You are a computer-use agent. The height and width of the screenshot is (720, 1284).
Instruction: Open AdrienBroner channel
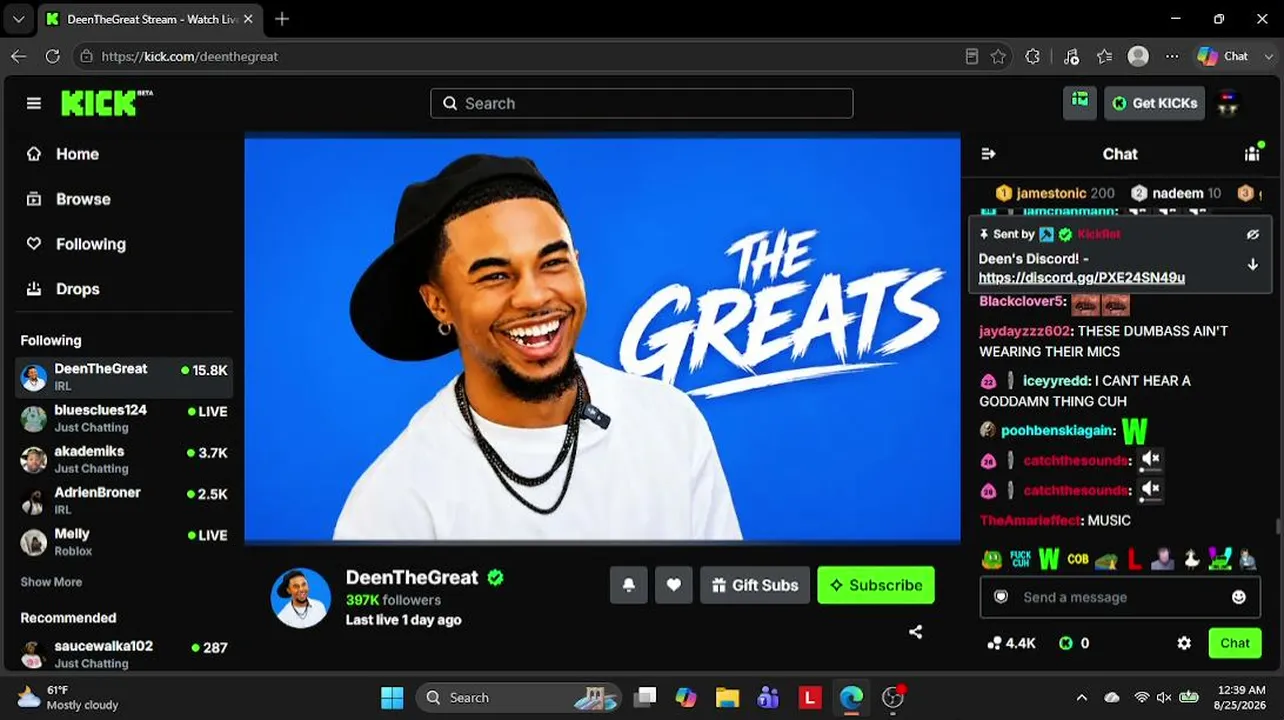[x=124, y=500]
